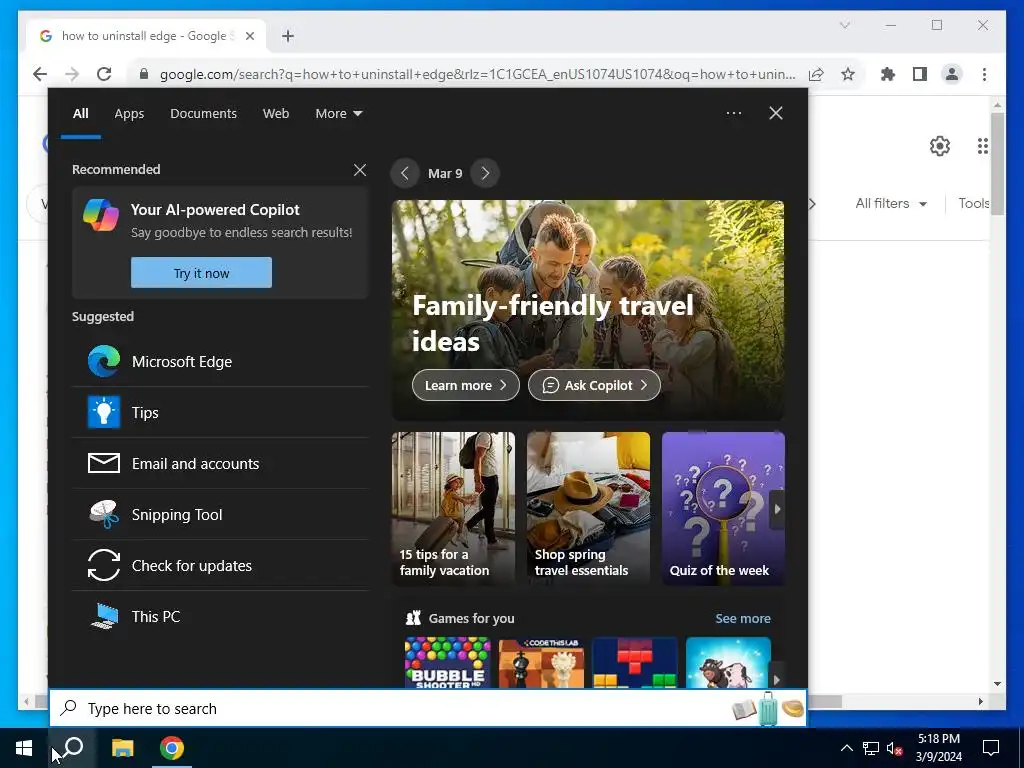Open Chrome profile avatar menu
Image resolution: width=1024 pixels, height=768 pixels.
click(x=952, y=74)
